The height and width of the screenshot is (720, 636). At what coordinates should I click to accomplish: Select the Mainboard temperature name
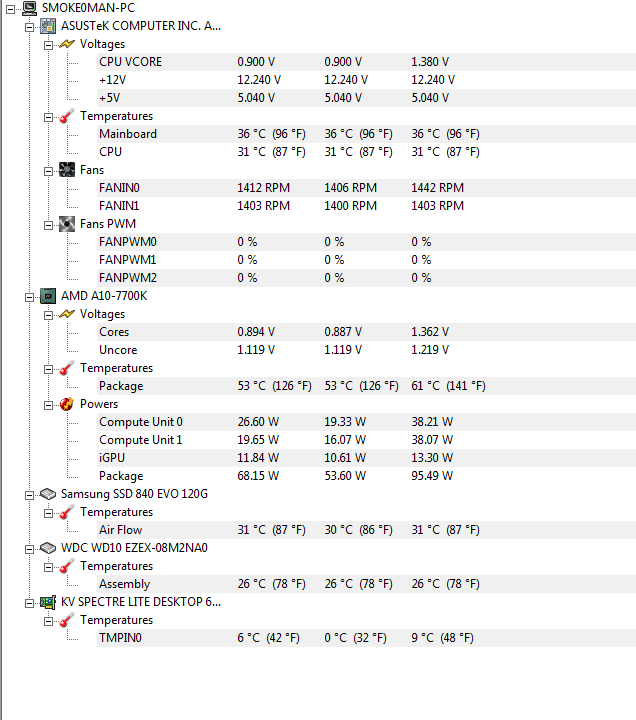[x=128, y=134]
